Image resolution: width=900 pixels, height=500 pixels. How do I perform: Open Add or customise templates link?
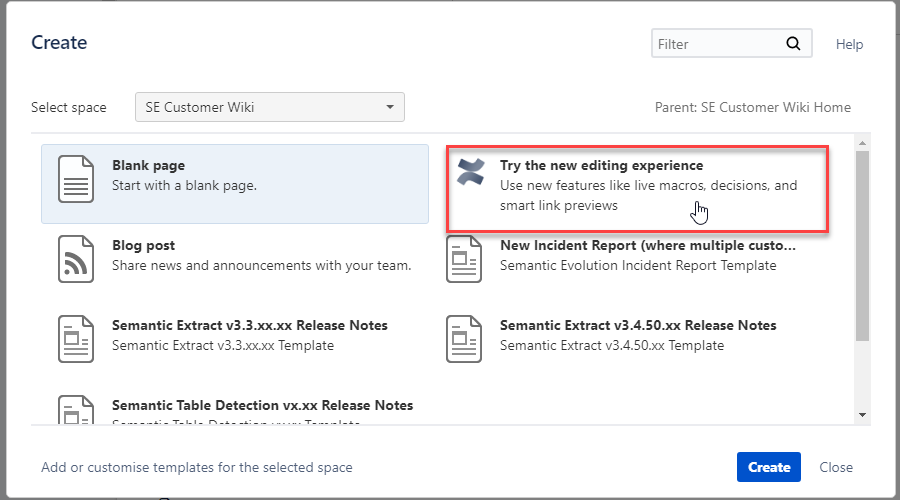[x=197, y=467]
